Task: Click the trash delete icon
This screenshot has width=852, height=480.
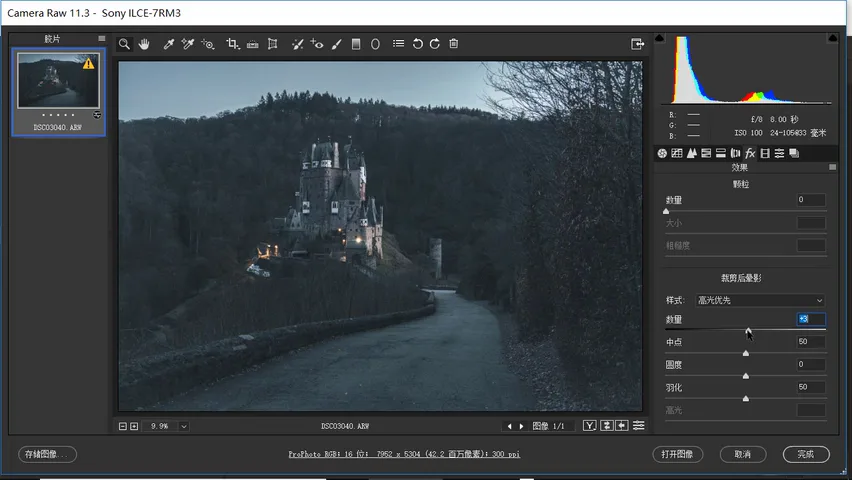Action: pyautogui.click(x=454, y=43)
